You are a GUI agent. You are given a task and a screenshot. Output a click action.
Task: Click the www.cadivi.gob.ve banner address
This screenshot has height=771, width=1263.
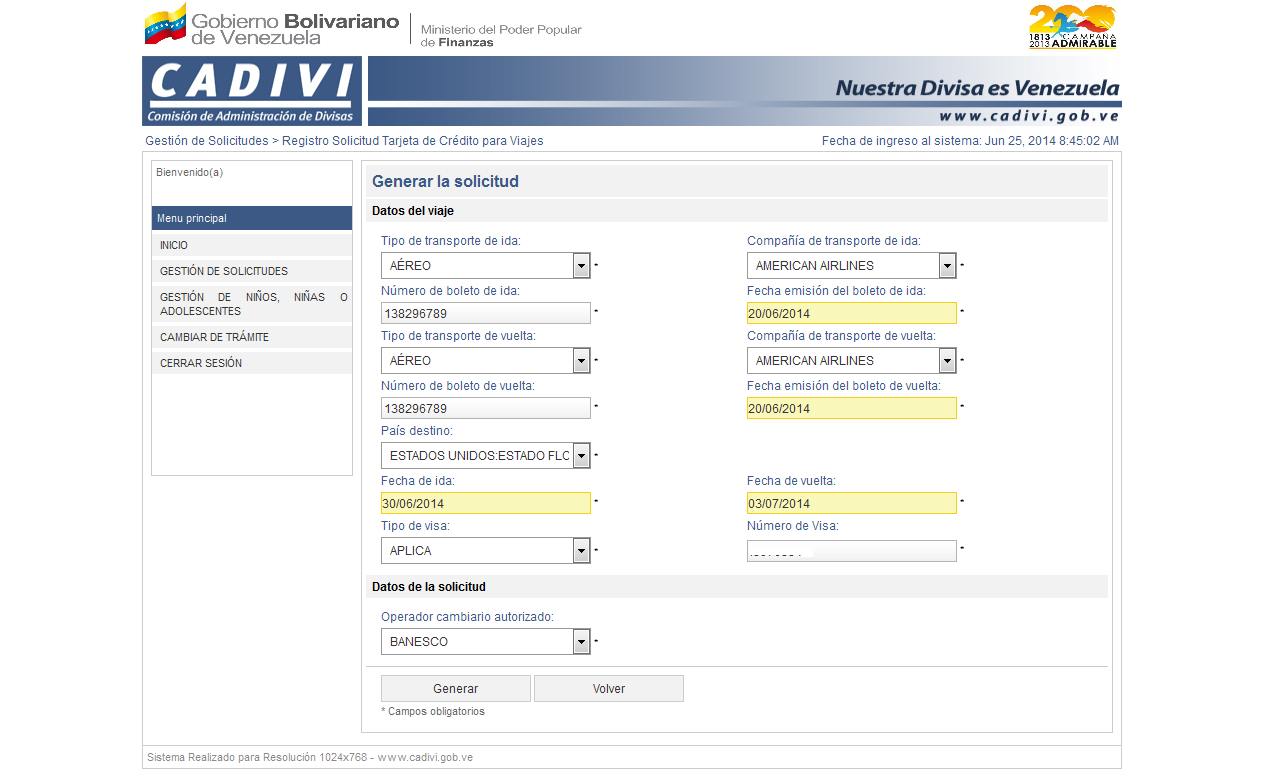[1029, 116]
